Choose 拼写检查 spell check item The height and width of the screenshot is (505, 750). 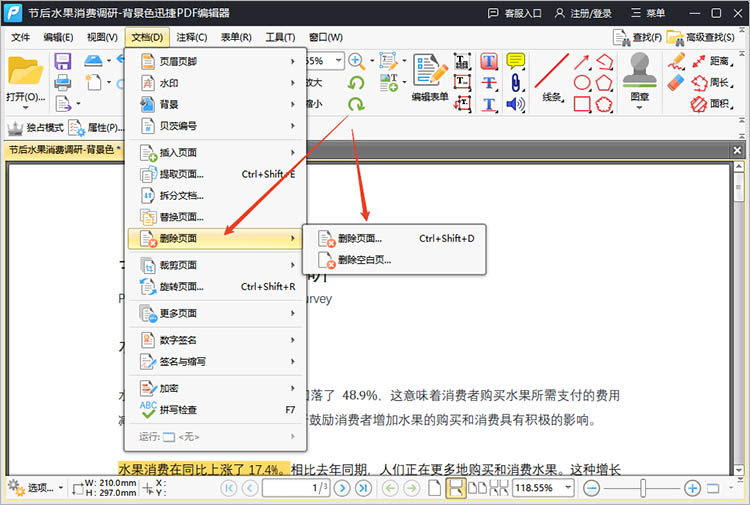click(217, 410)
